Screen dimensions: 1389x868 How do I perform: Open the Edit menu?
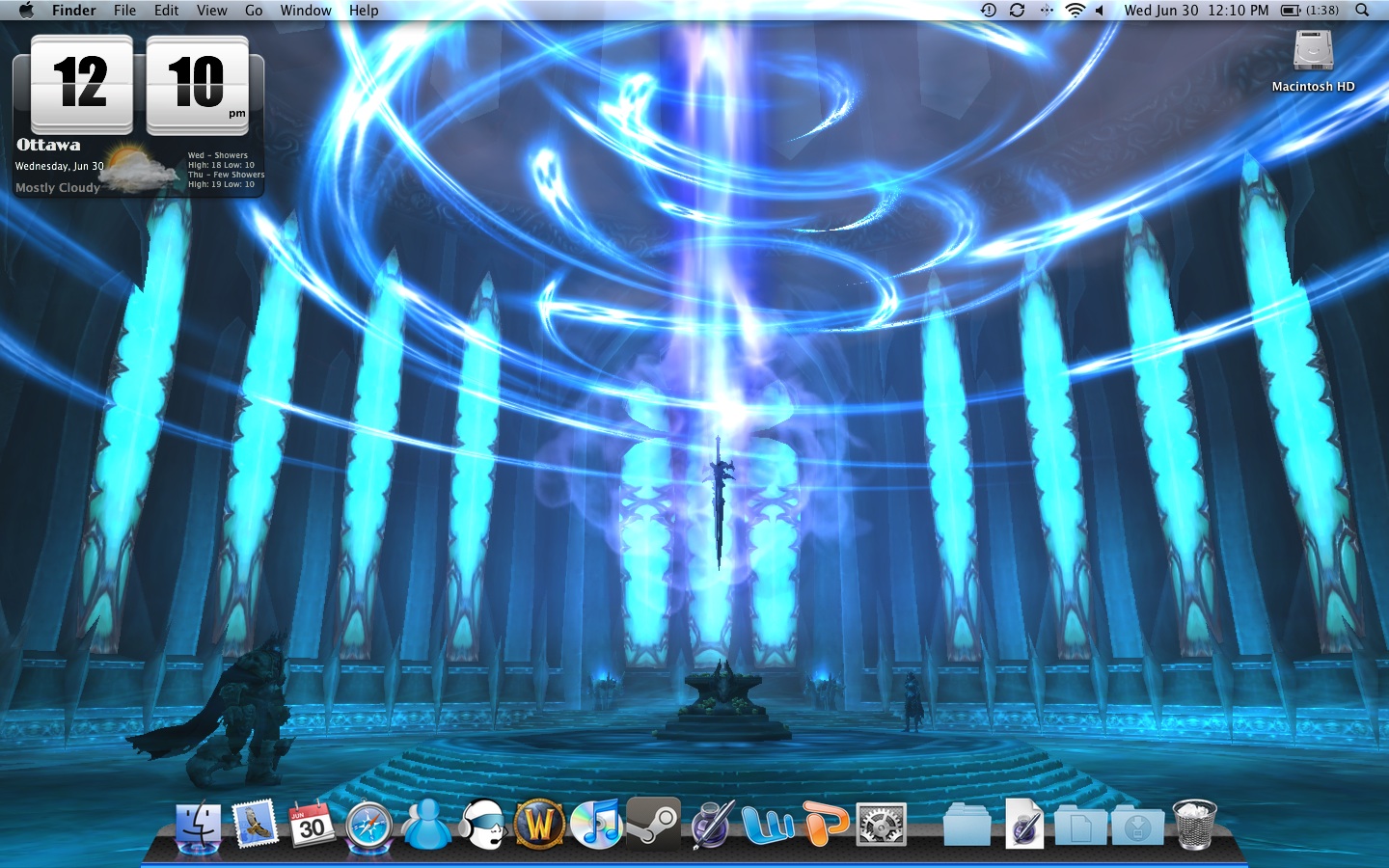pyautogui.click(x=167, y=10)
